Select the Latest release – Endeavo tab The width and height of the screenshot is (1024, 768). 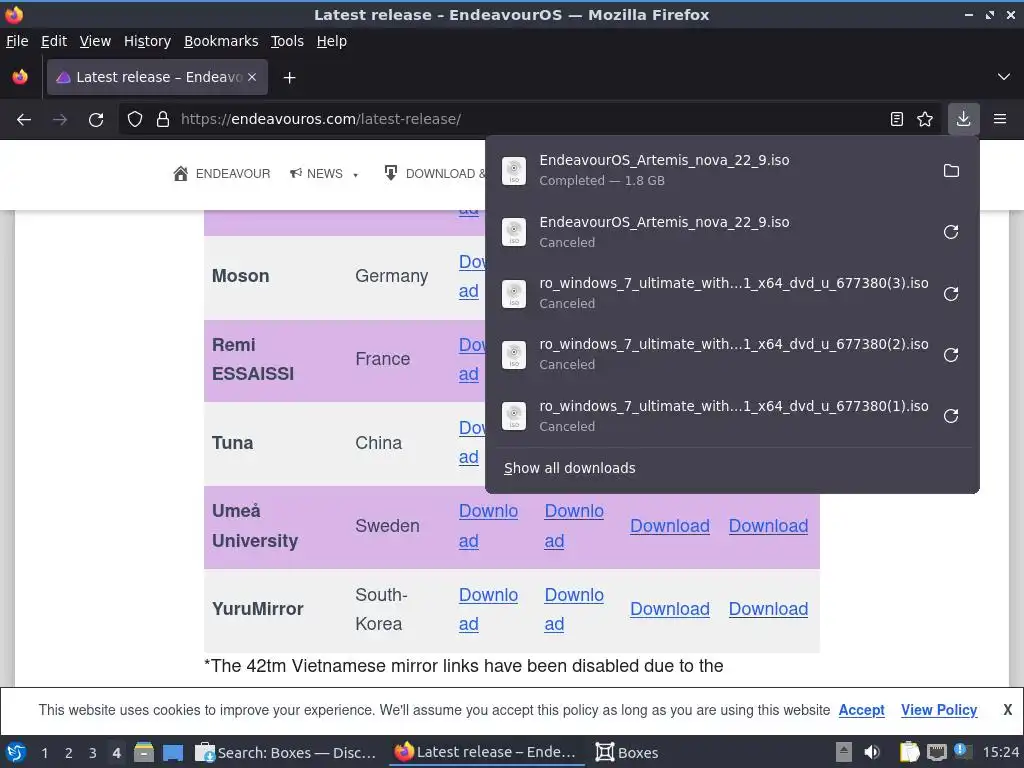pos(157,77)
